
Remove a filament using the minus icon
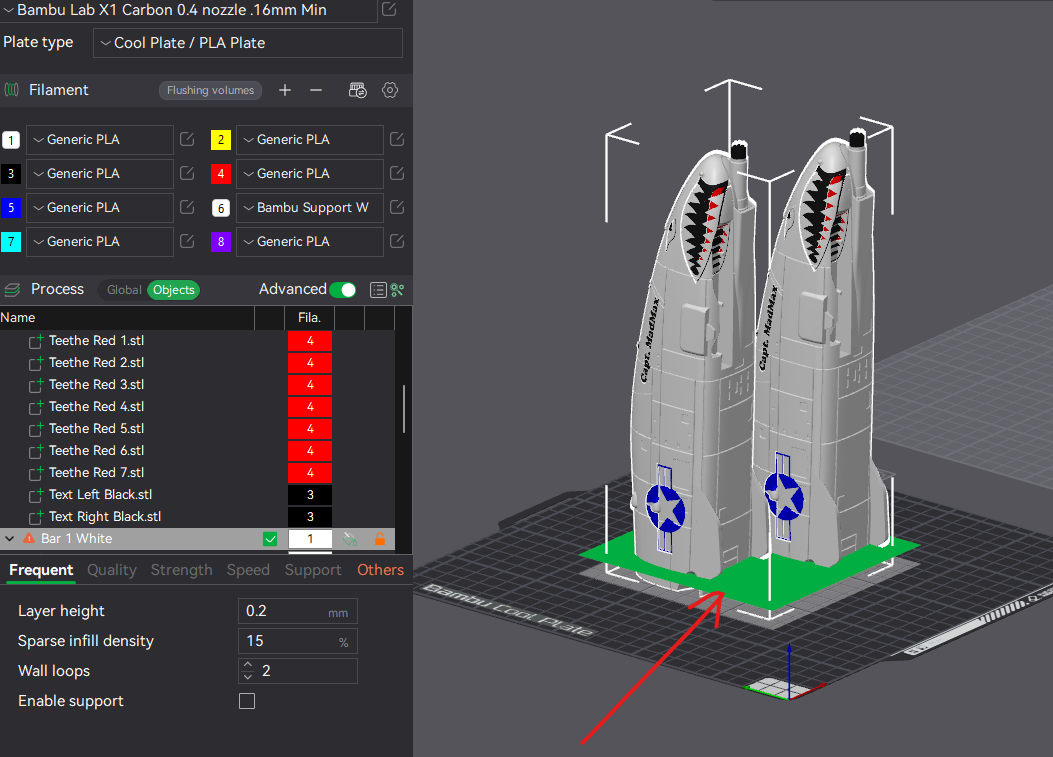(x=316, y=90)
